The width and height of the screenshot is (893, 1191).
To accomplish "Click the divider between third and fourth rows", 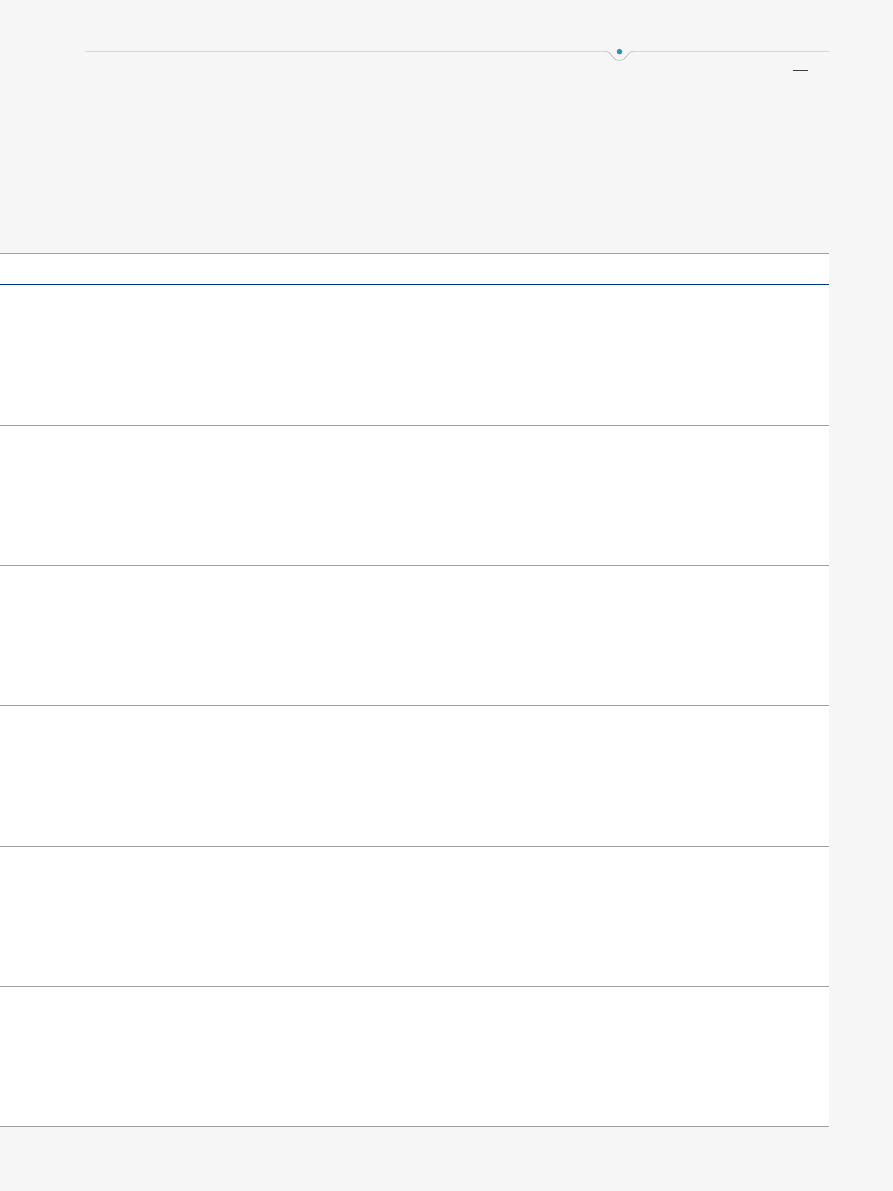I will coord(414,706).
